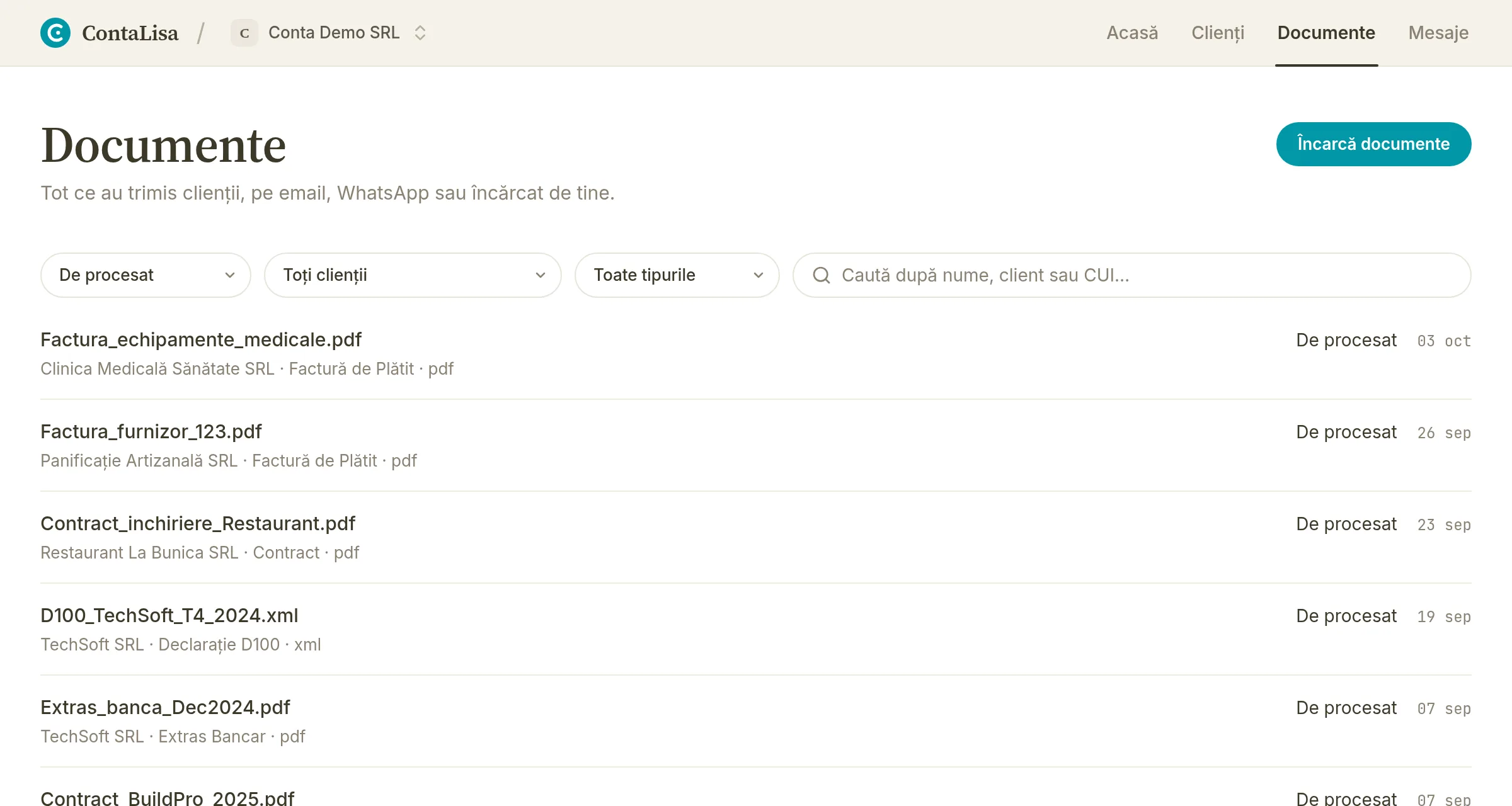Focus the Caută după nume search field
Image resolution: width=1512 pixels, height=806 pixels.
[x=1131, y=275]
